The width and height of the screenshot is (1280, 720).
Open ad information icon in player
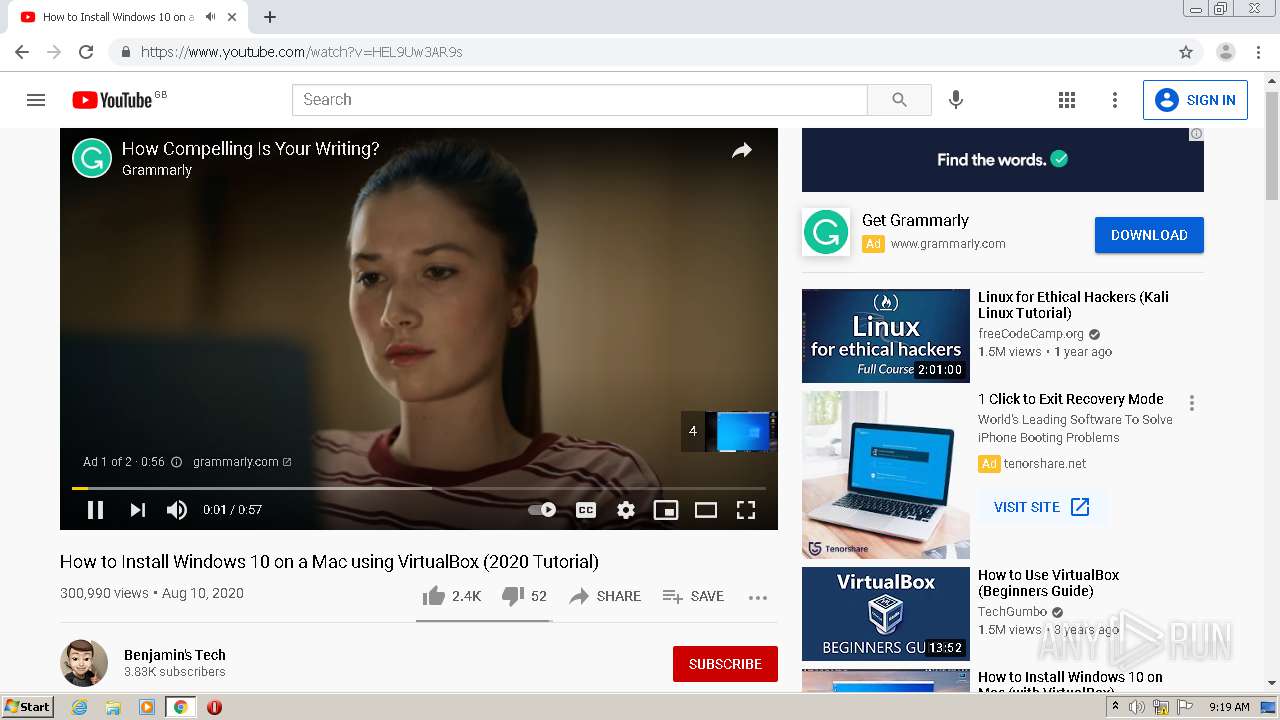pyautogui.click(x=176, y=462)
